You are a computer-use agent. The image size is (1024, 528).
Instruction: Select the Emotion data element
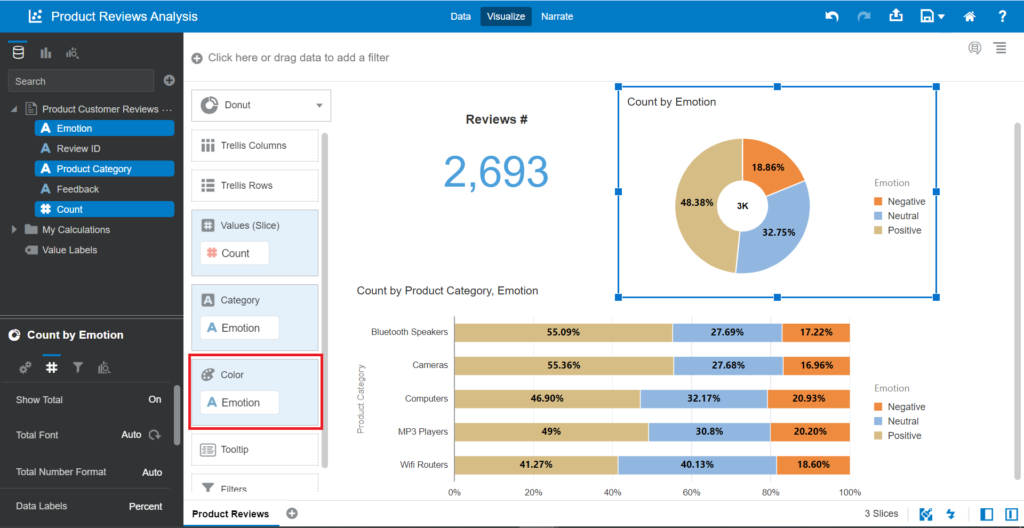pos(104,128)
